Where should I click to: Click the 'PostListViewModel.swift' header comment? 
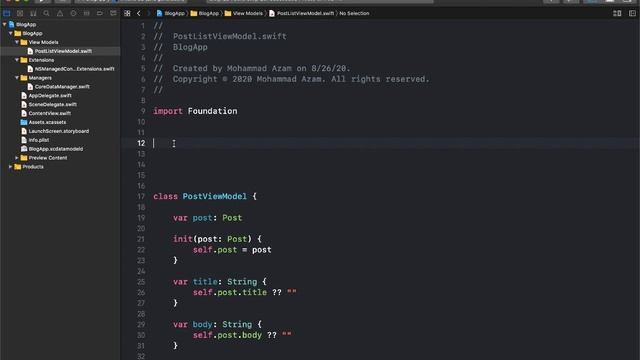coord(220,37)
